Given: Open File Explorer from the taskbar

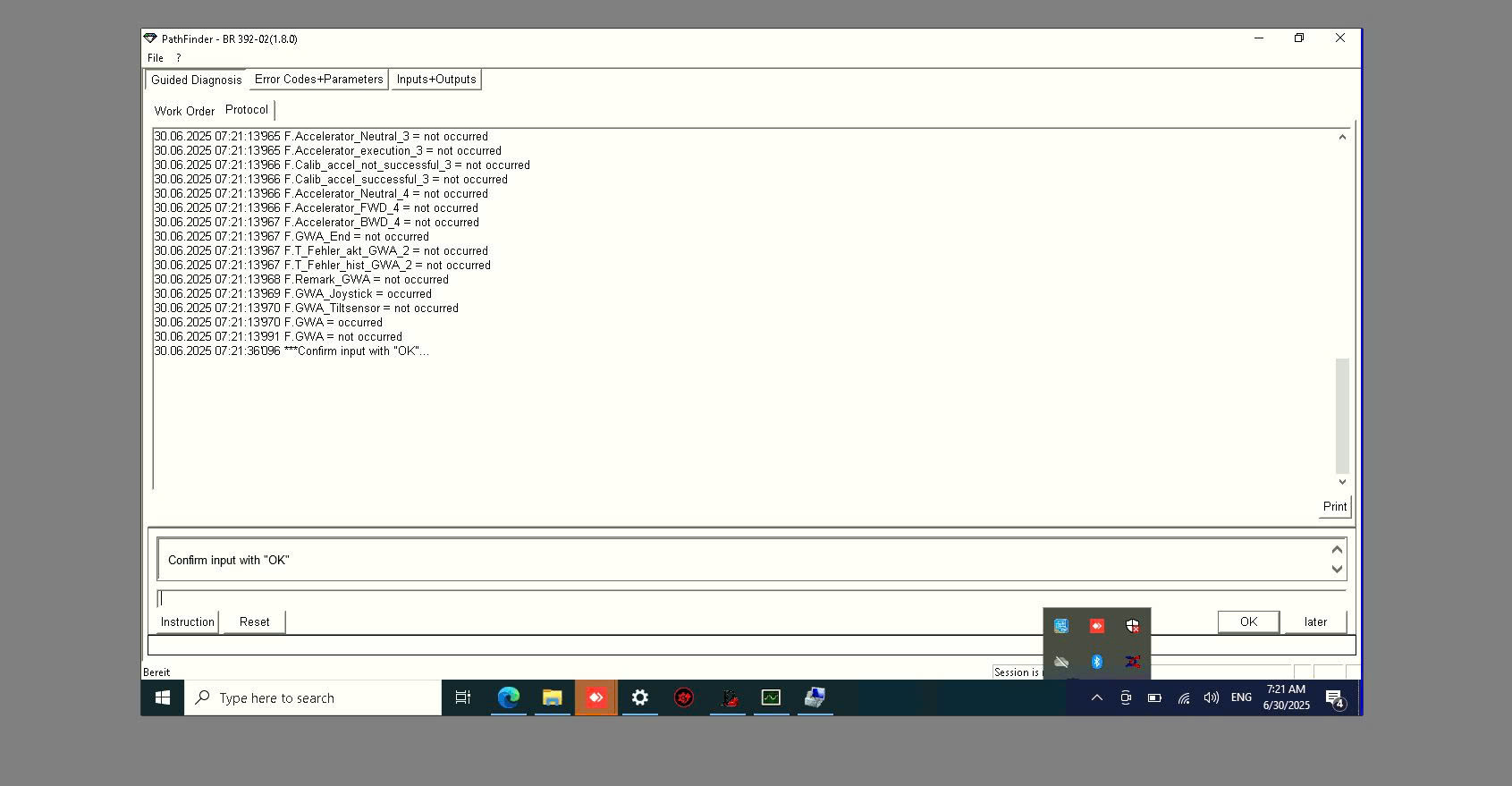Looking at the screenshot, I should (x=552, y=697).
